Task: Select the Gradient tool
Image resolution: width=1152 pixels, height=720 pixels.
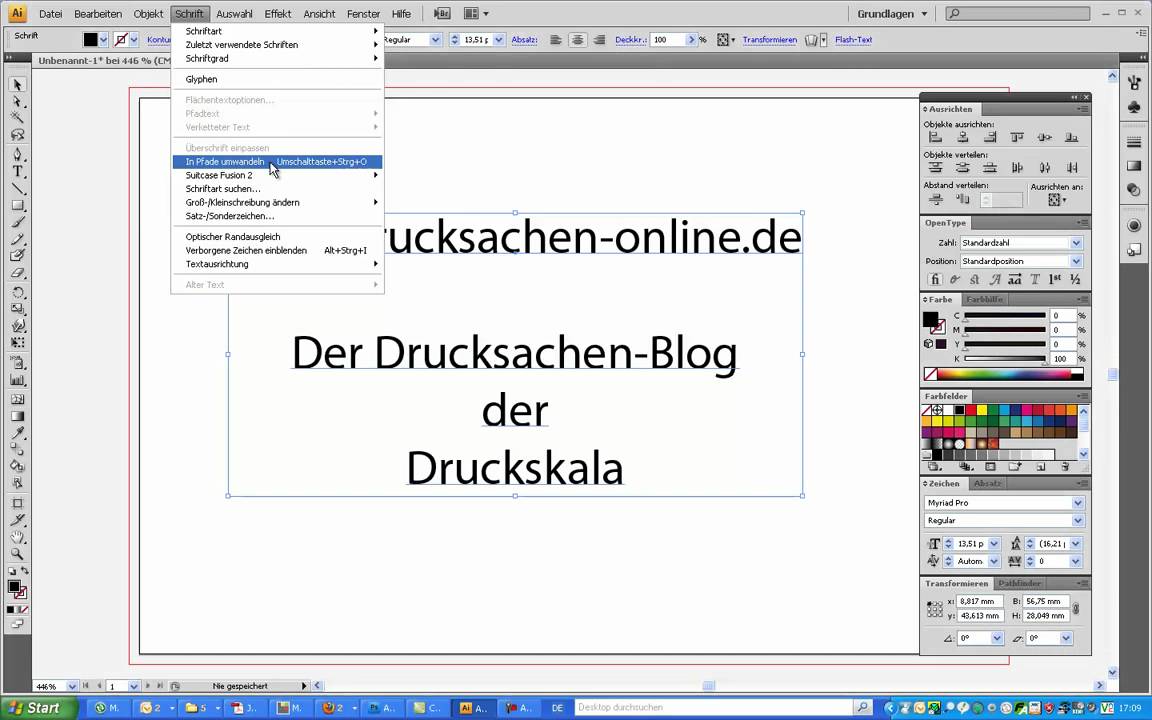Action: click(x=18, y=416)
